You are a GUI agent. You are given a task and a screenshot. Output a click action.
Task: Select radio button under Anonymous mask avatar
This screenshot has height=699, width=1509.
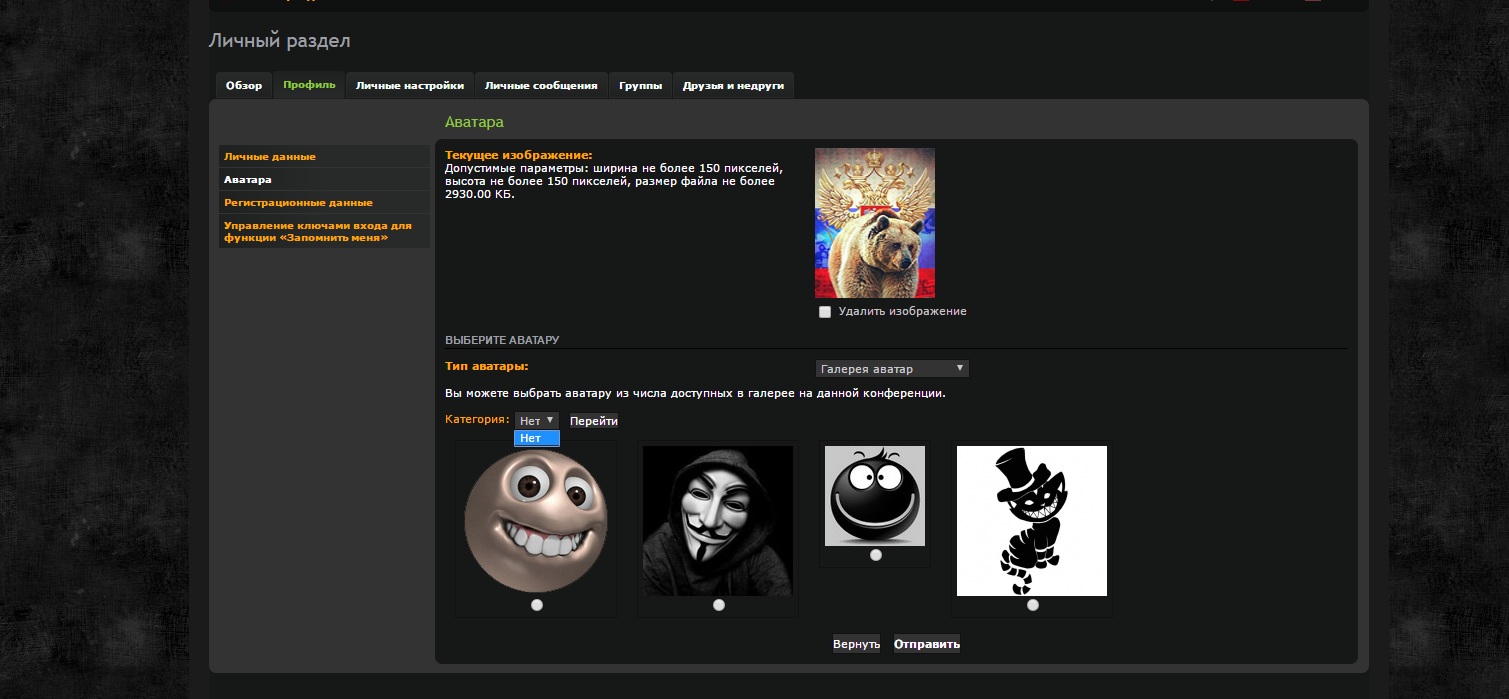(718, 605)
